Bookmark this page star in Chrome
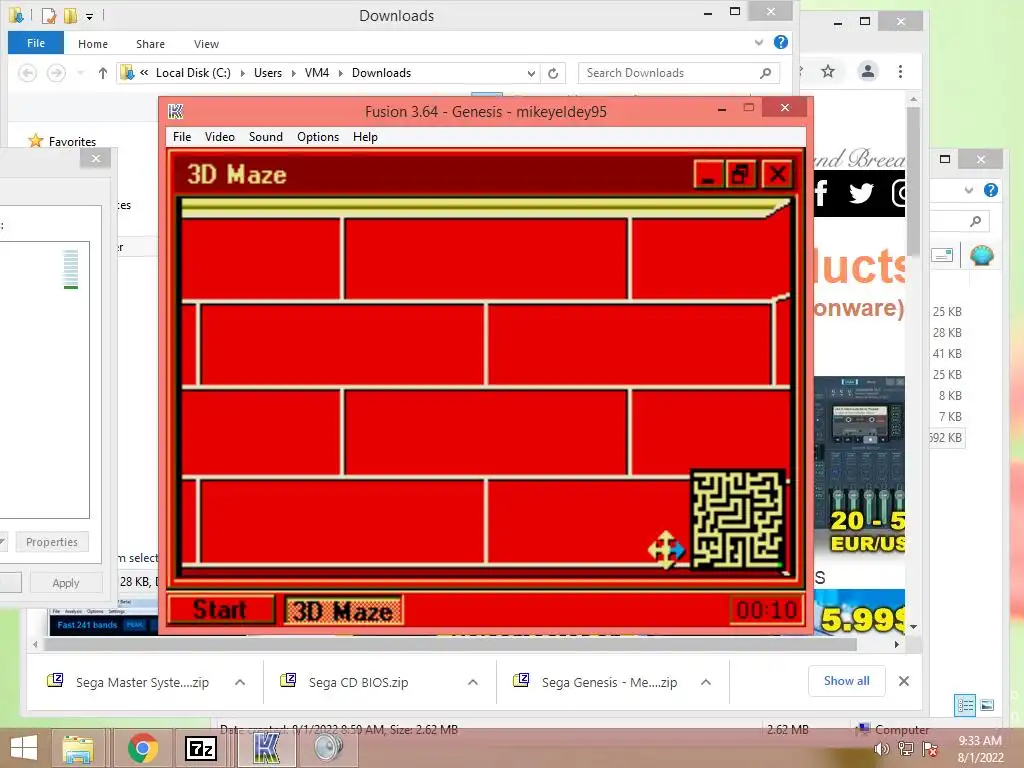Viewport: 1024px width, 768px height. pos(828,71)
